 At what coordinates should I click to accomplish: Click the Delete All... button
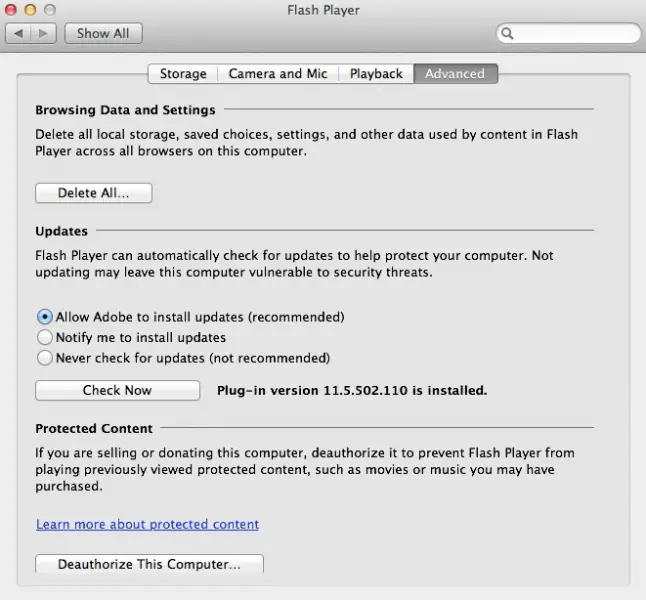pyautogui.click(x=94, y=193)
